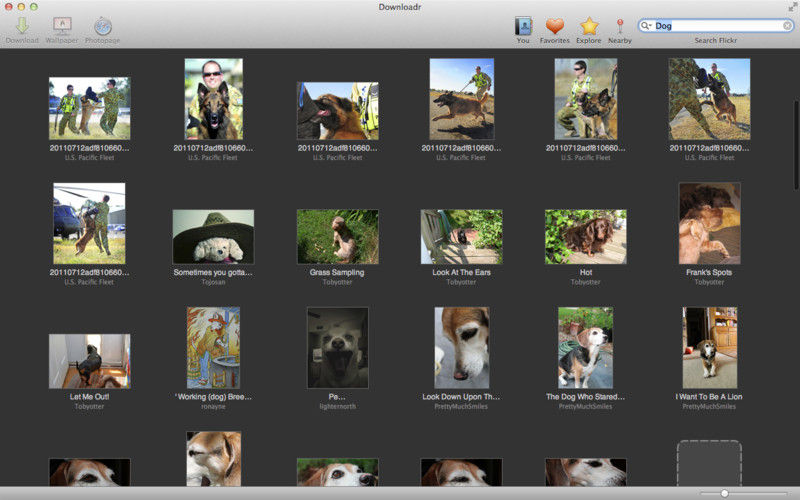Screen dimensions: 800x500
Task: Select the Frank's Spots thumbnail
Action: [709, 223]
